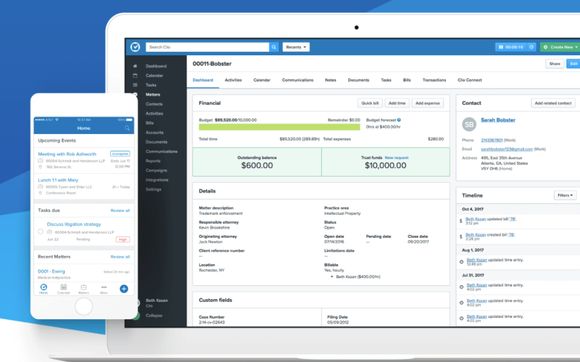The height and width of the screenshot is (362, 580).
Task: Open Reports in the left sidebar
Action: pyautogui.click(x=153, y=161)
